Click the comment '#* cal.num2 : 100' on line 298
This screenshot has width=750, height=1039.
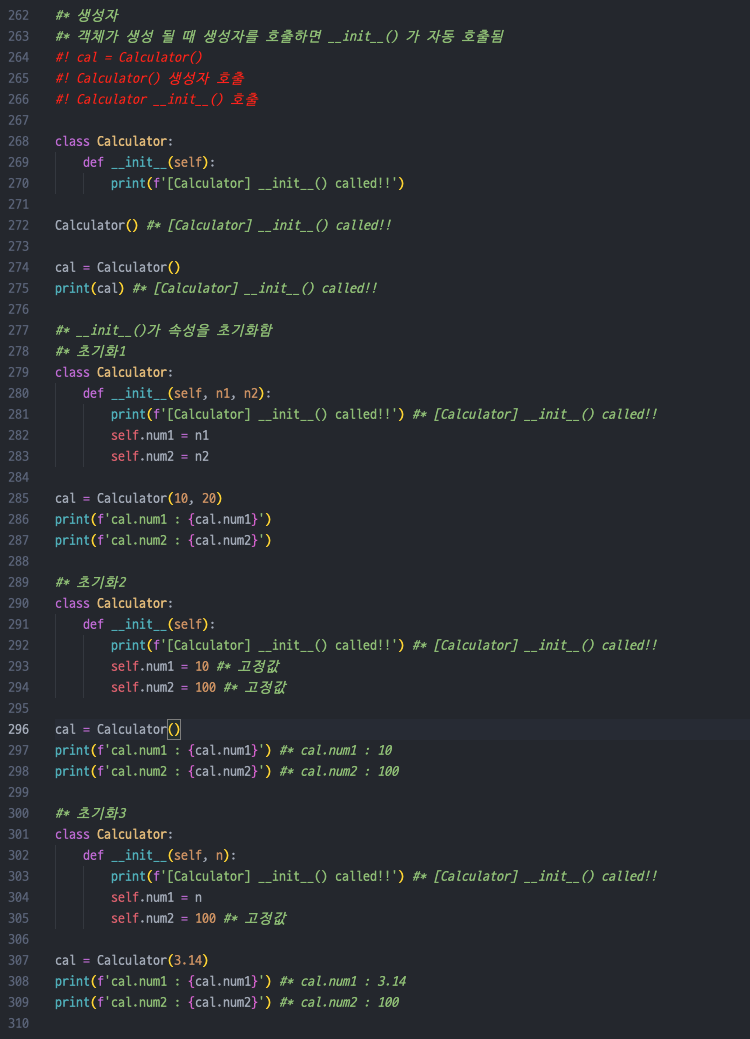pyautogui.click(x=339, y=772)
